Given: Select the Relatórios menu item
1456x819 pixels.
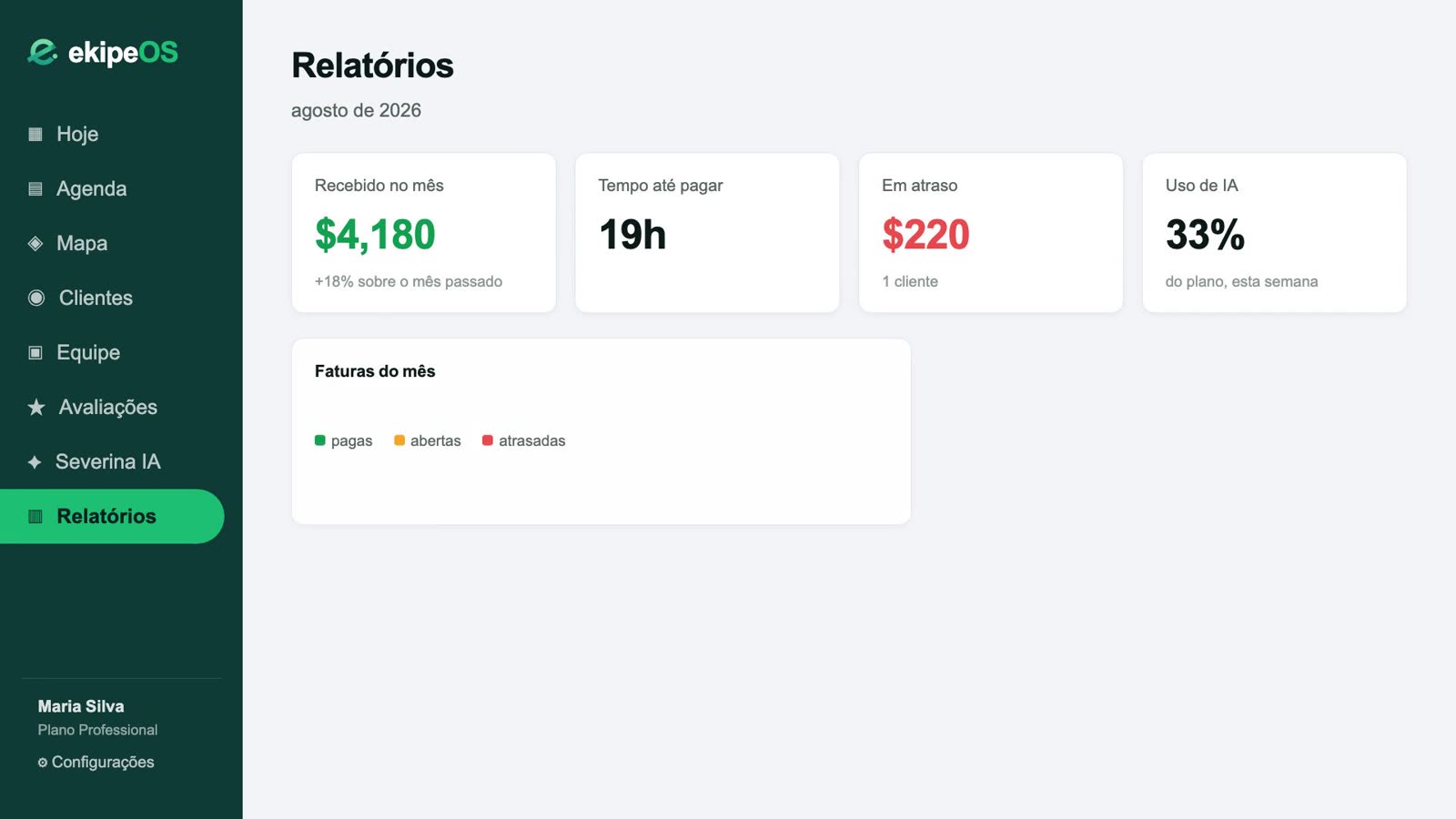Looking at the screenshot, I should pos(112,516).
